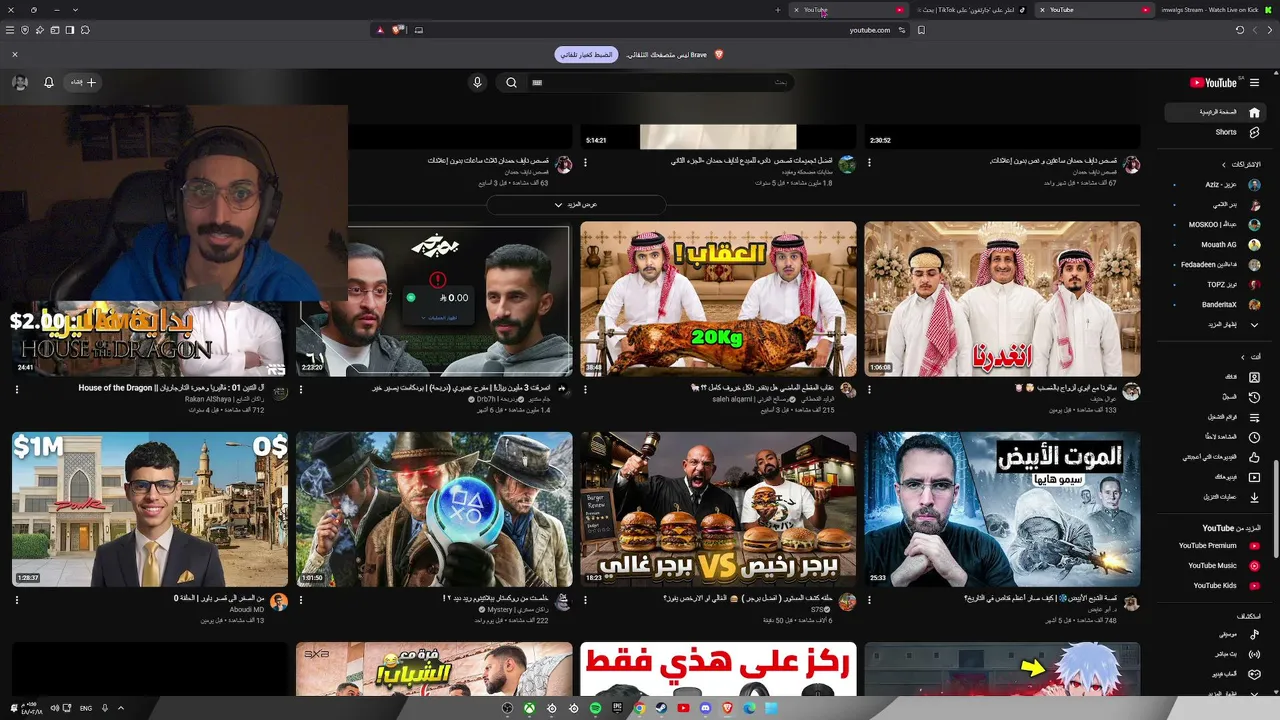Open the MOSKOO subscription

(1216, 225)
